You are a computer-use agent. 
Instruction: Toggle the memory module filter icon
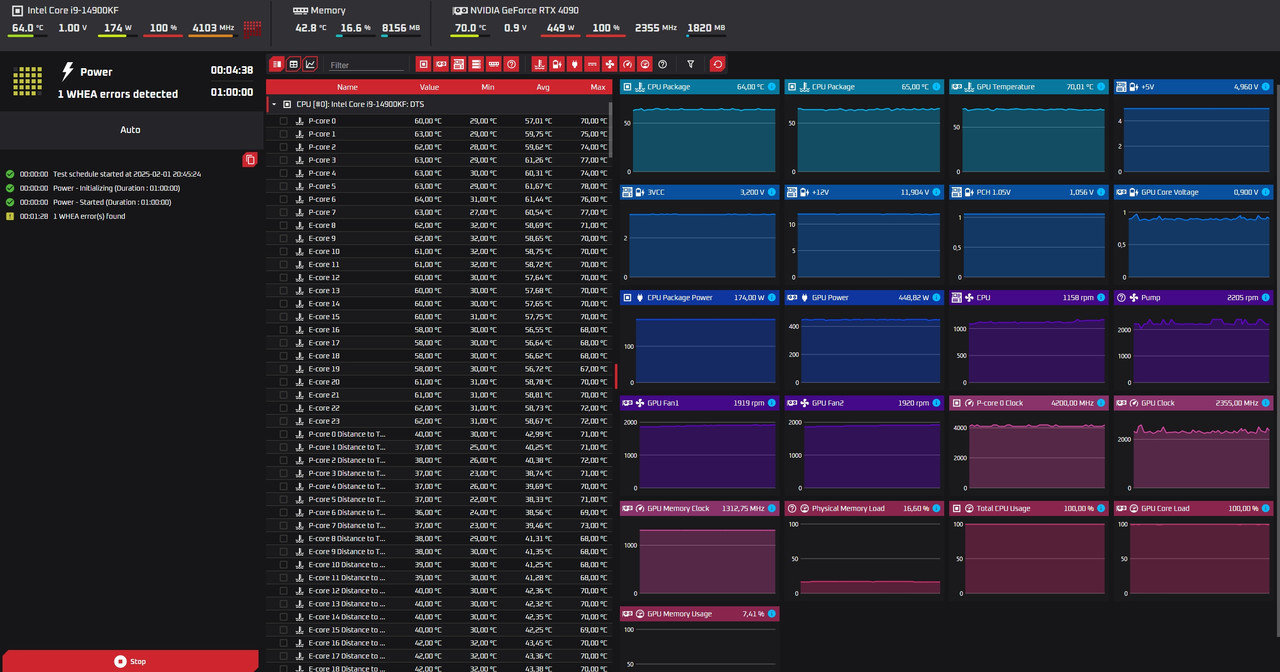point(494,64)
